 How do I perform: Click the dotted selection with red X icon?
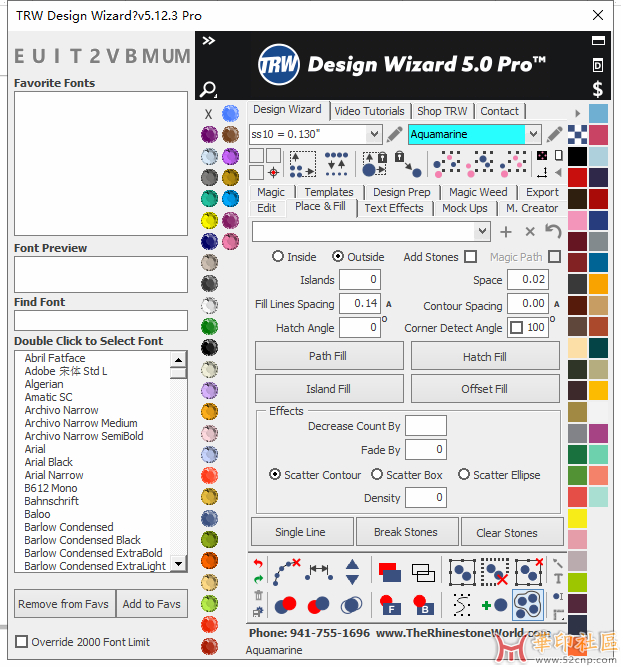pos(495,572)
